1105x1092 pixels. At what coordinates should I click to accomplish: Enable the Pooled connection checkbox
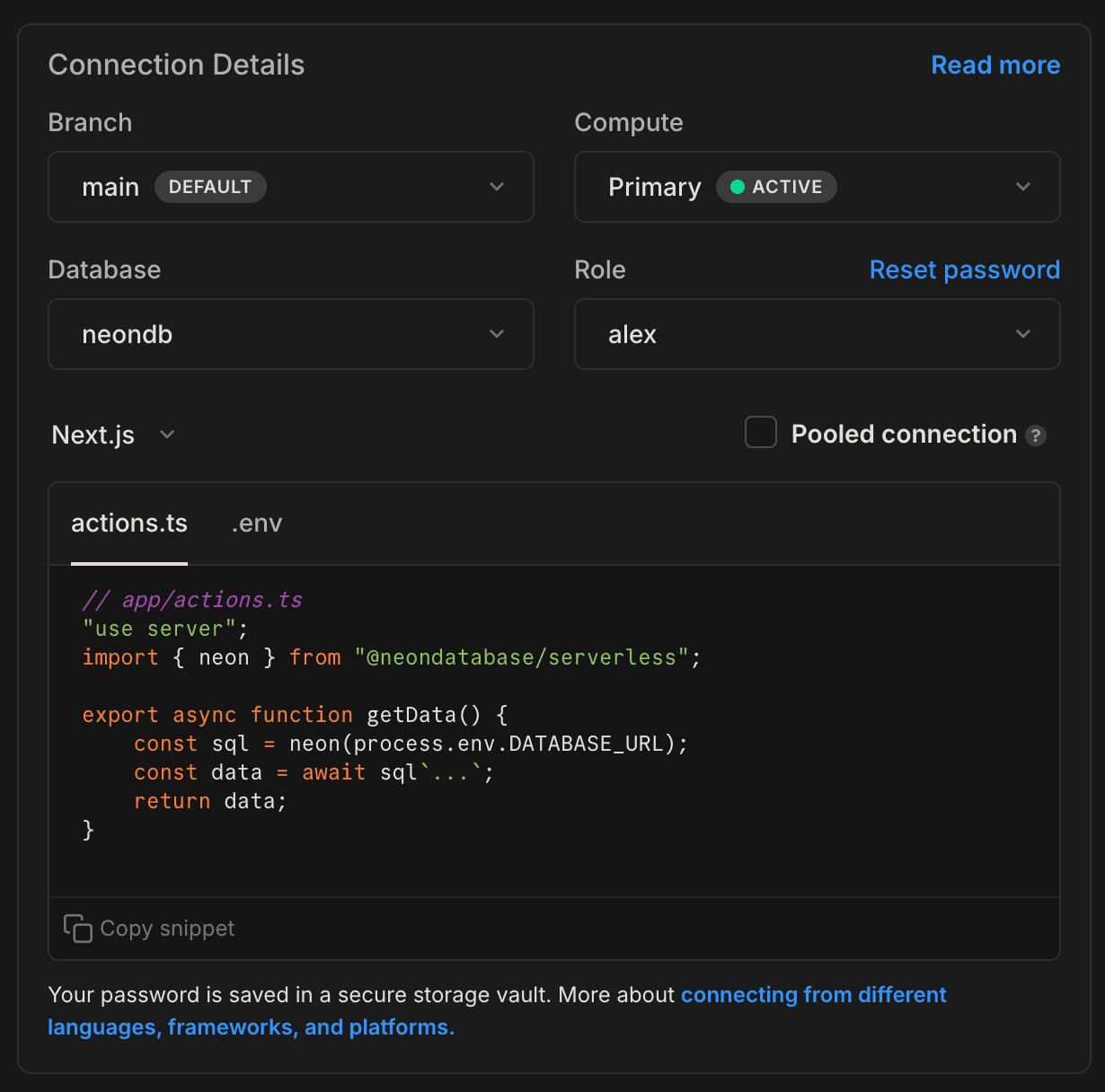point(760,432)
